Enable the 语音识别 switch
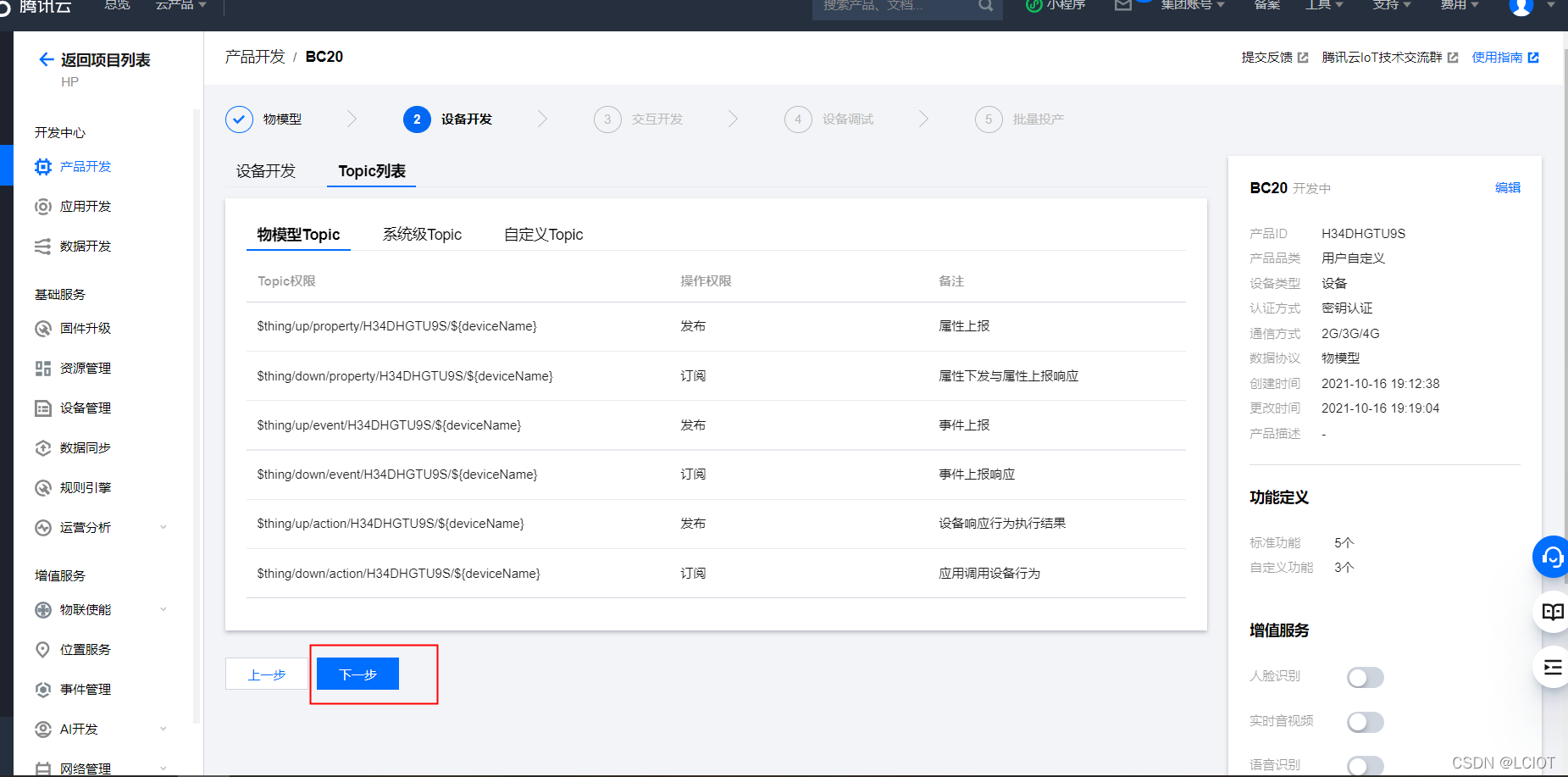 [x=1366, y=766]
